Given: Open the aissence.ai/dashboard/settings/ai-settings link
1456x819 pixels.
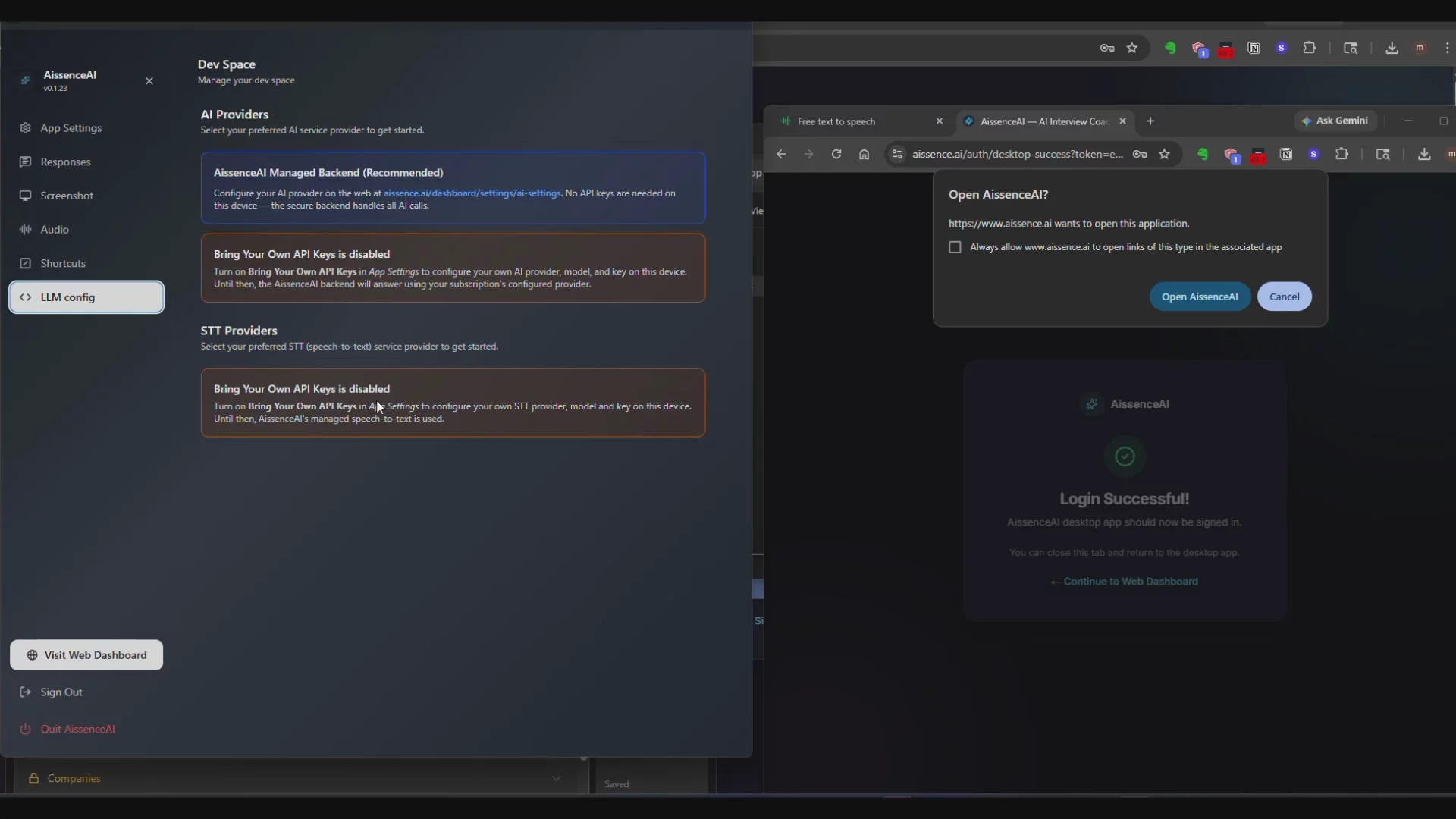Looking at the screenshot, I should 472,193.
